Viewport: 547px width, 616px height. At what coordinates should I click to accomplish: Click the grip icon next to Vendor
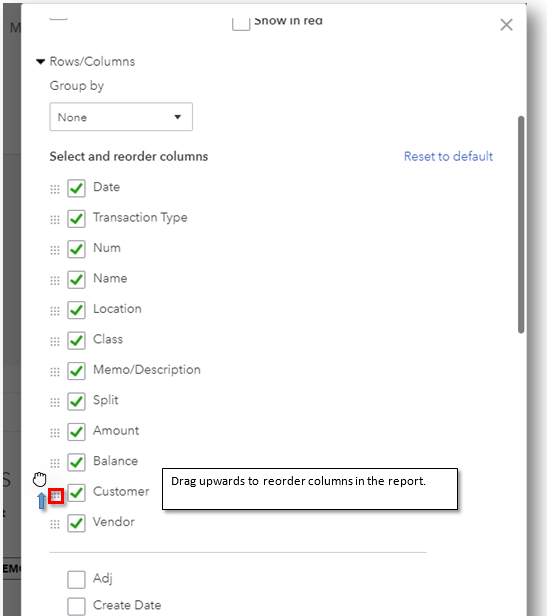click(55, 524)
